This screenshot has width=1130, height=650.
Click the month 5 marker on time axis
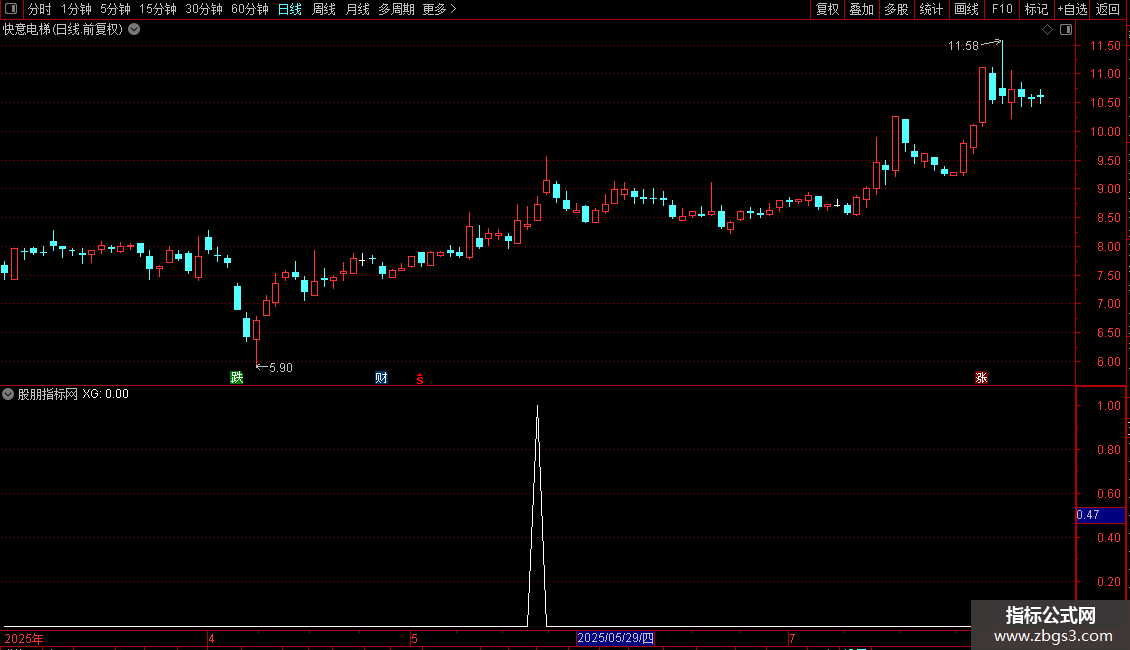(x=414, y=638)
